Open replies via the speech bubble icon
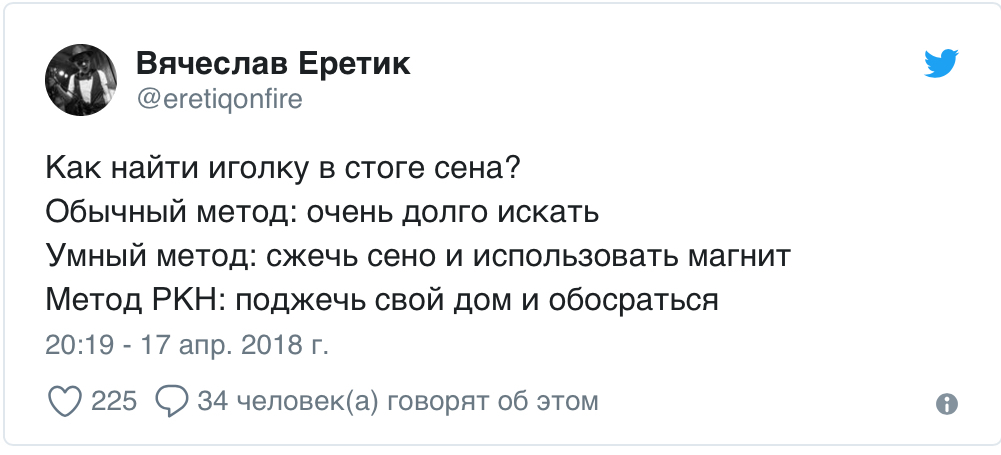The image size is (1001, 455). click(x=171, y=402)
